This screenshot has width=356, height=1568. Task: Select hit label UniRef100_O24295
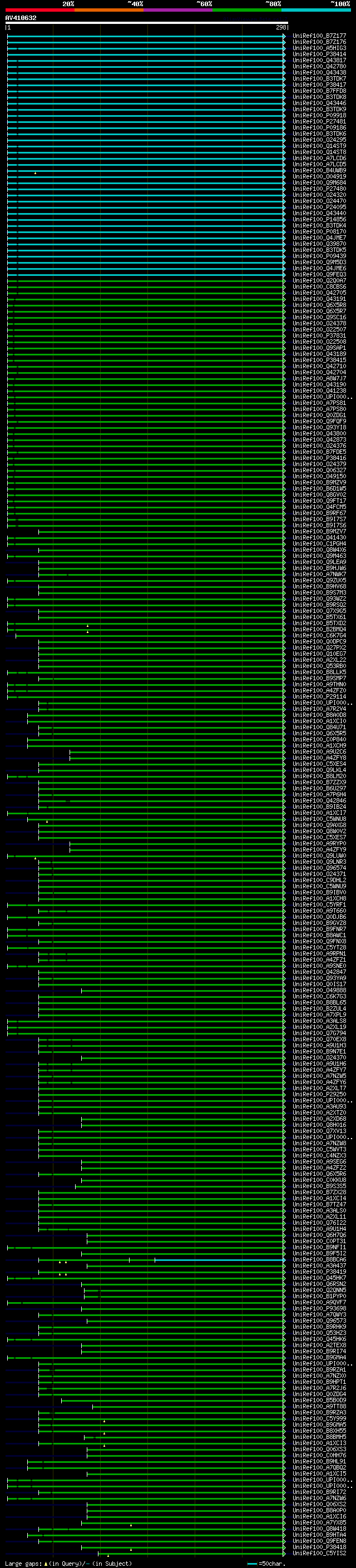(319, 140)
